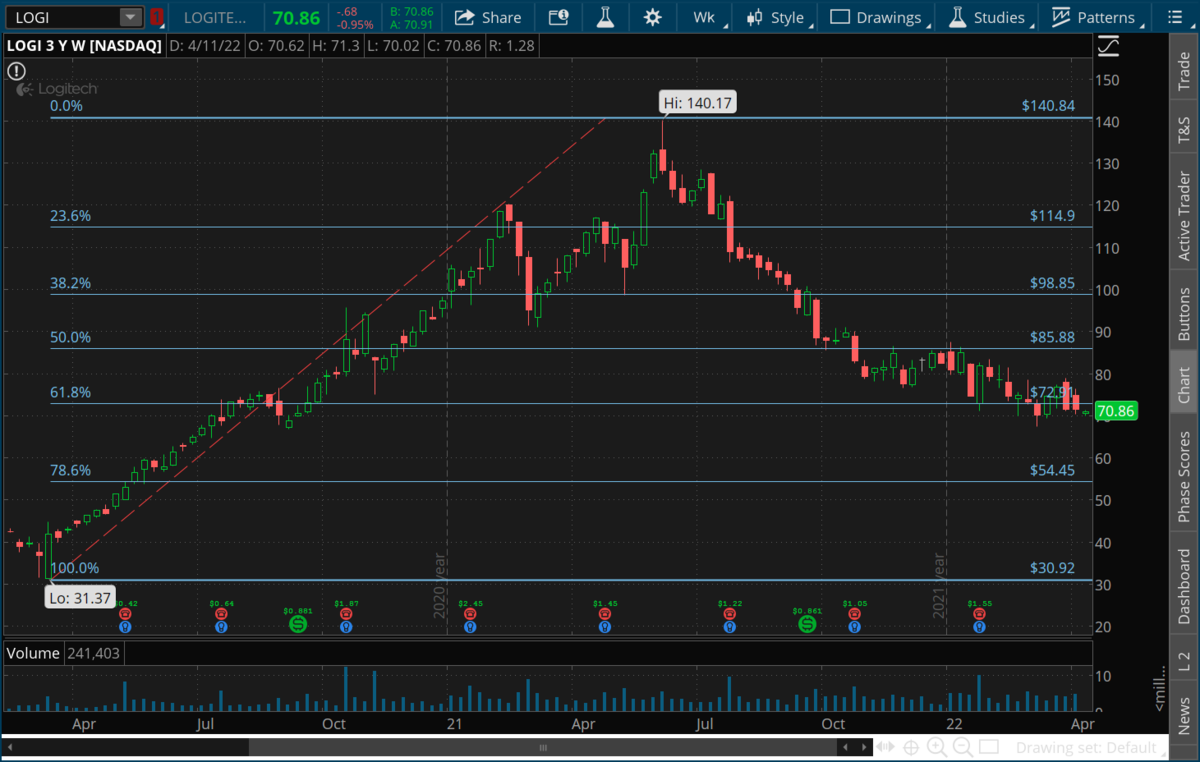Viewport: 1200px width, 762px height.
Task: Click the Lo: 31.37 price bubble
Action: [x=78, y=597]
